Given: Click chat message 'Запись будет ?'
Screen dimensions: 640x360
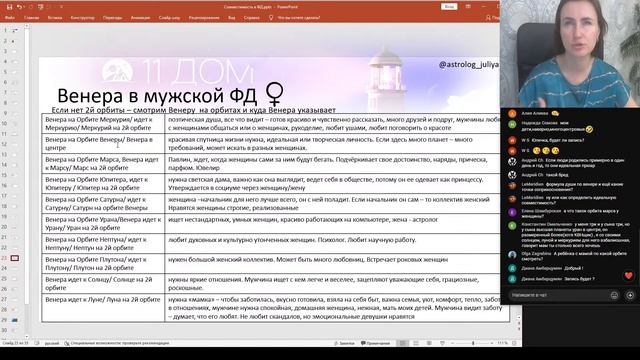Looking at the screenshot, I should click(x=580, y=279).
